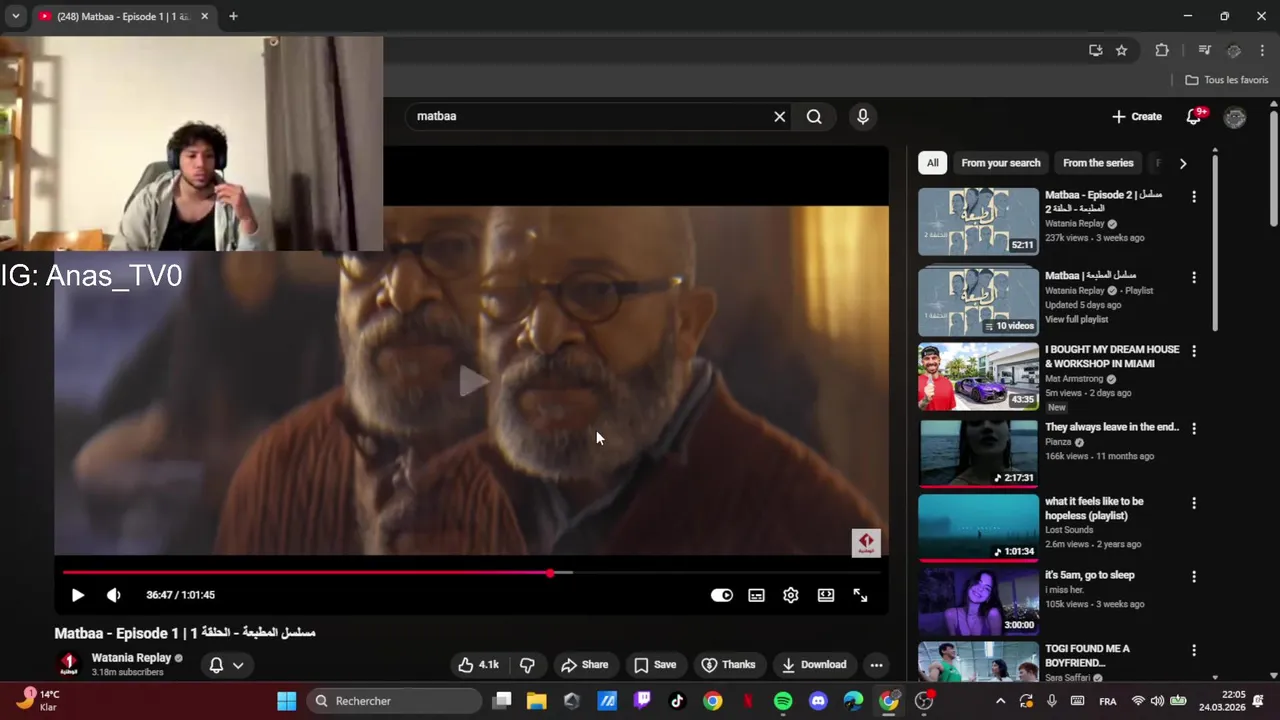Screen dimensions: 1280x720
Task: Install the page as app icon in address bar
Action: [x=1096, y=50]
